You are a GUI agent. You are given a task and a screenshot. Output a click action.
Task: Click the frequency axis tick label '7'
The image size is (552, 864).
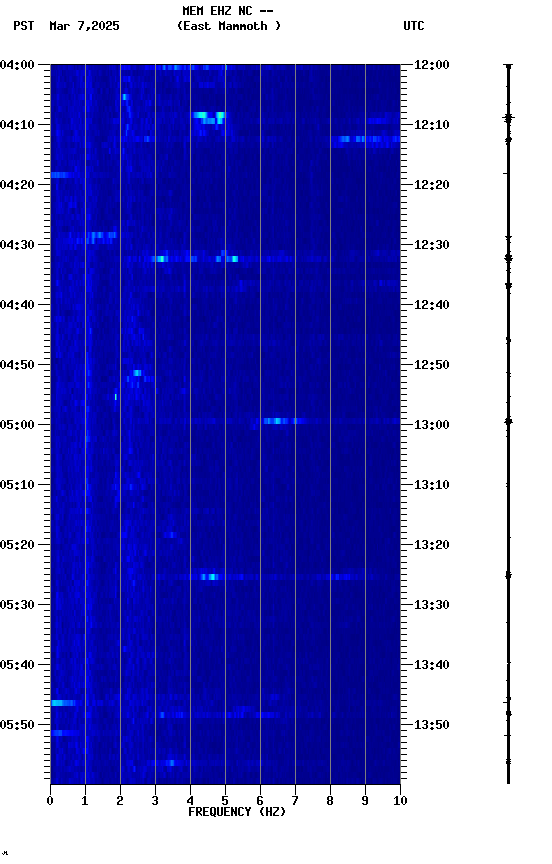click(x=295, y=801)
